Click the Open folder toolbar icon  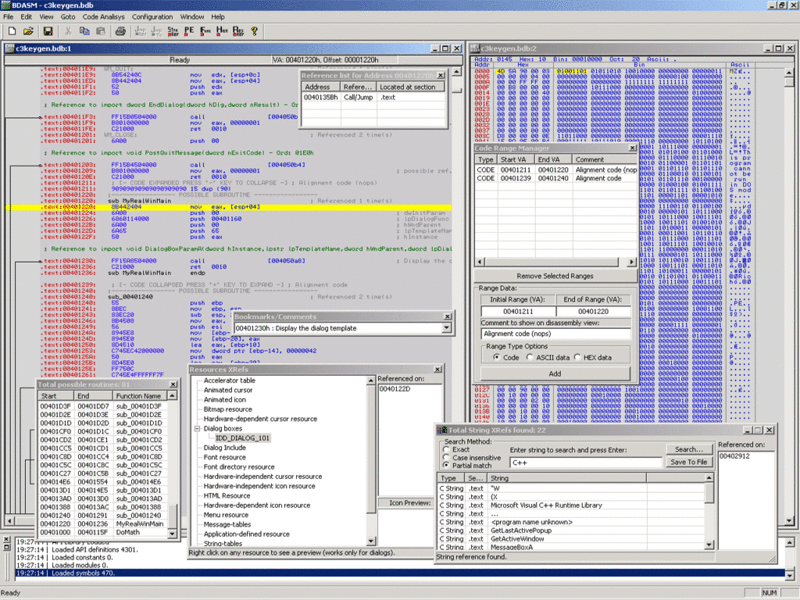[x=28, y=31]
